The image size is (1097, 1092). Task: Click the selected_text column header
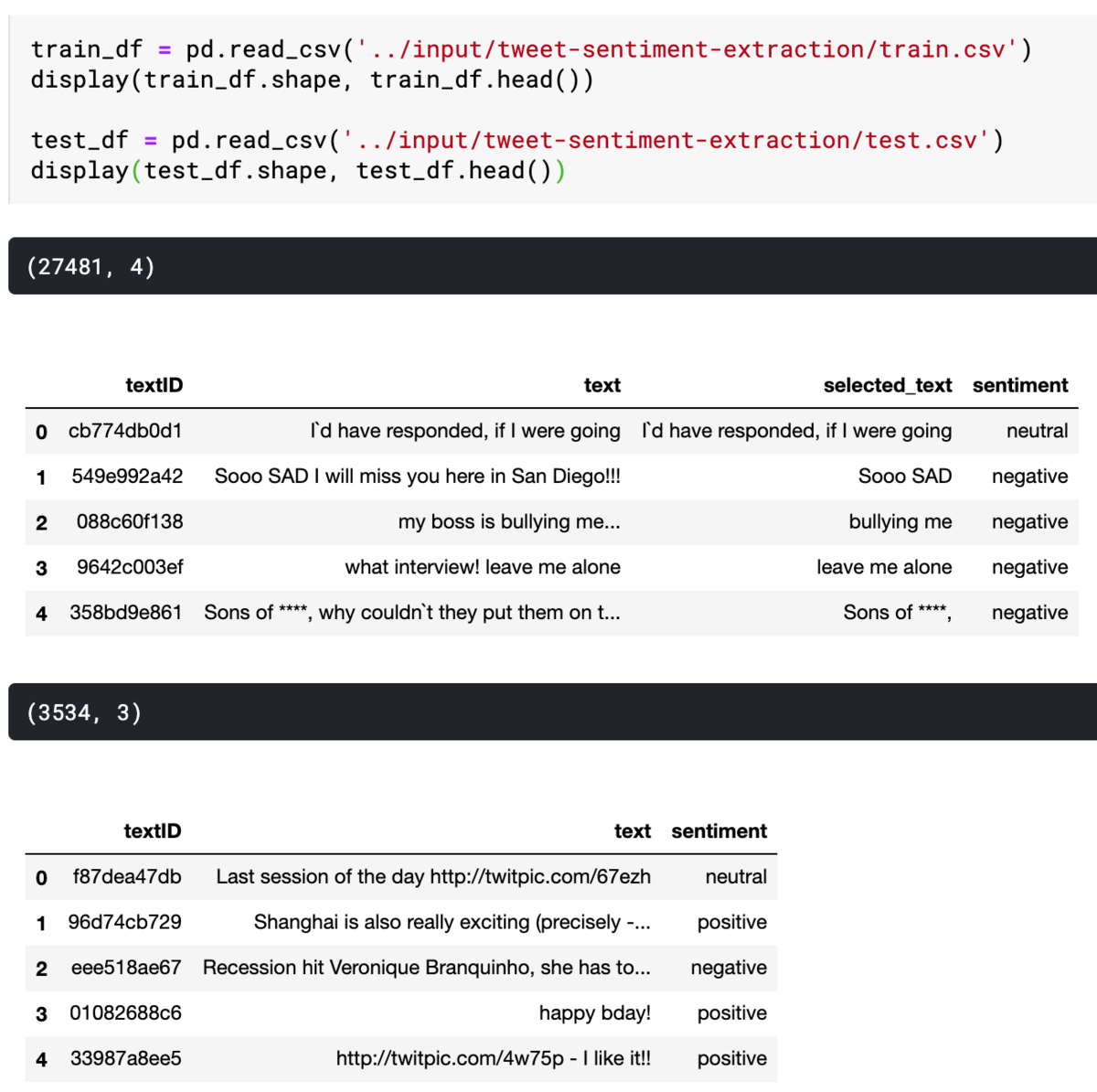click(x=888, y=385)
